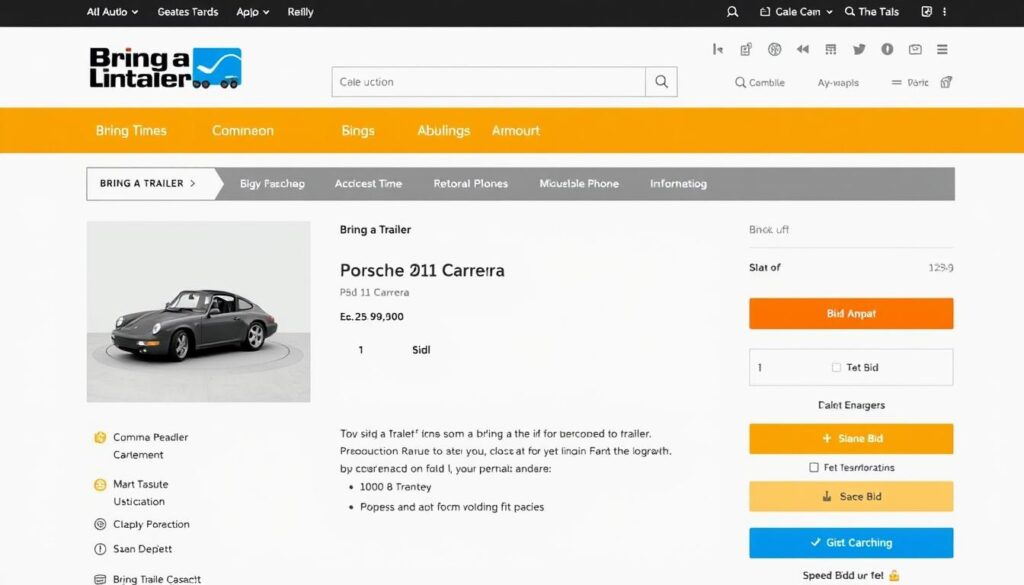The width and height of the screenshot is (1024, 585).
Task: Open the Twitter bird icon
Action: tap(858, 48)
